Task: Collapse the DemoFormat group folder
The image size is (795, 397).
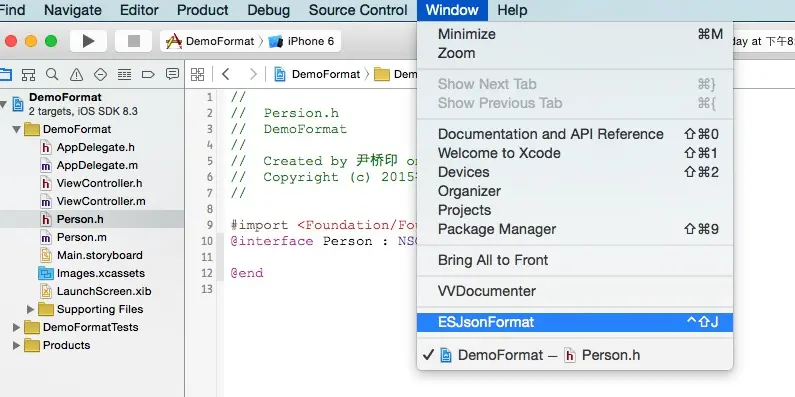Action: (x=16, y=129)
